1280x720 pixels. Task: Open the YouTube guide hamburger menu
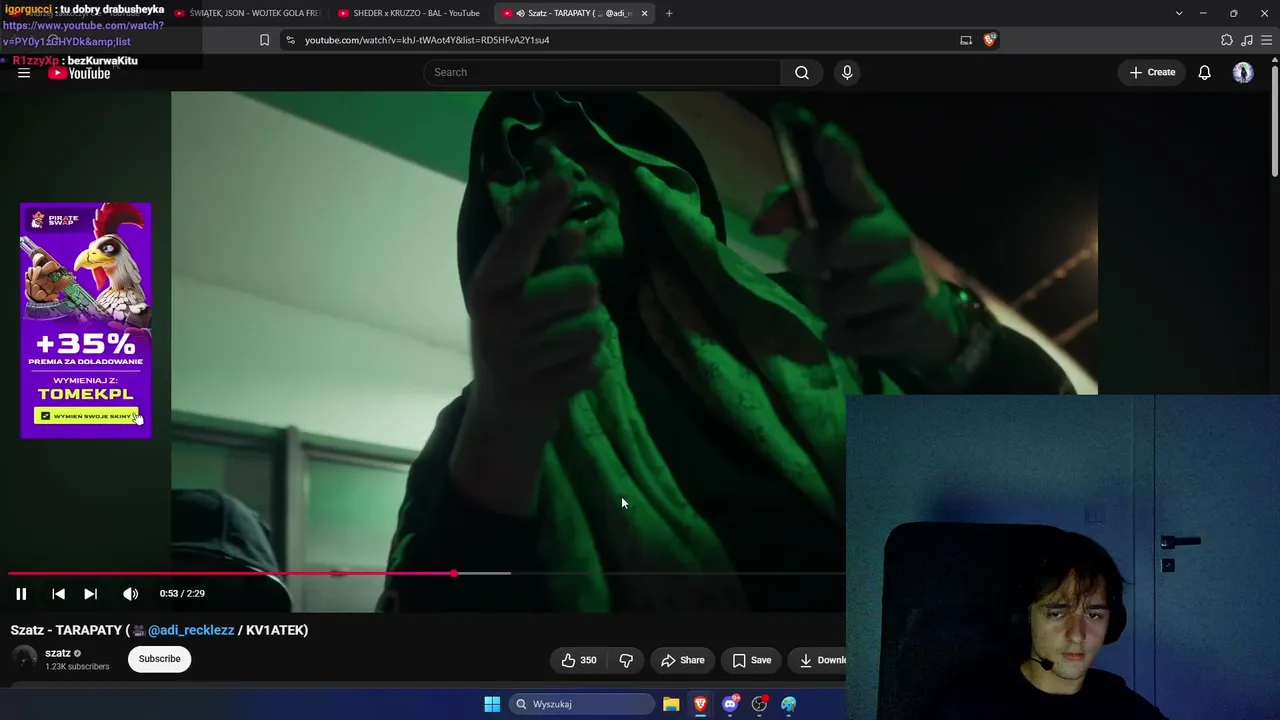(24, 73)
